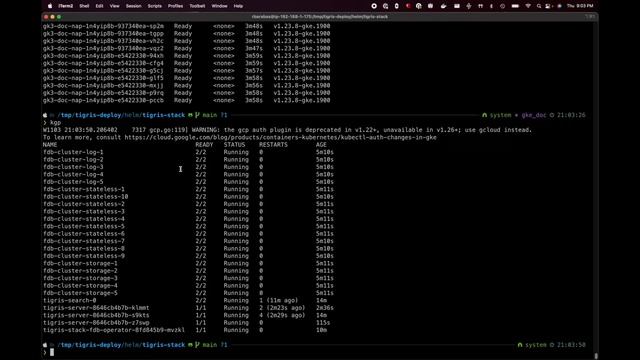Click pod name fdb-cluster-stateless-5
Screen dimensions: 640x360
[84, 226]
